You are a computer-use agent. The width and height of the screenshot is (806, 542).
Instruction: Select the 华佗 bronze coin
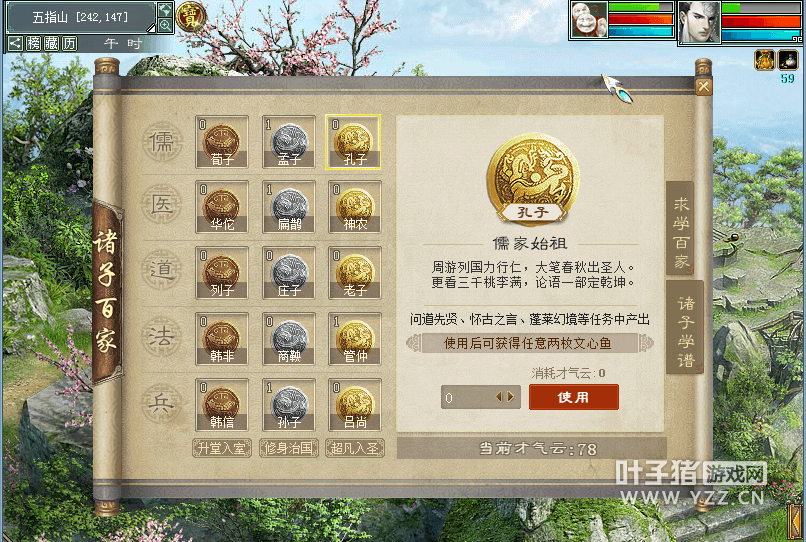click(x=222, y=207)
